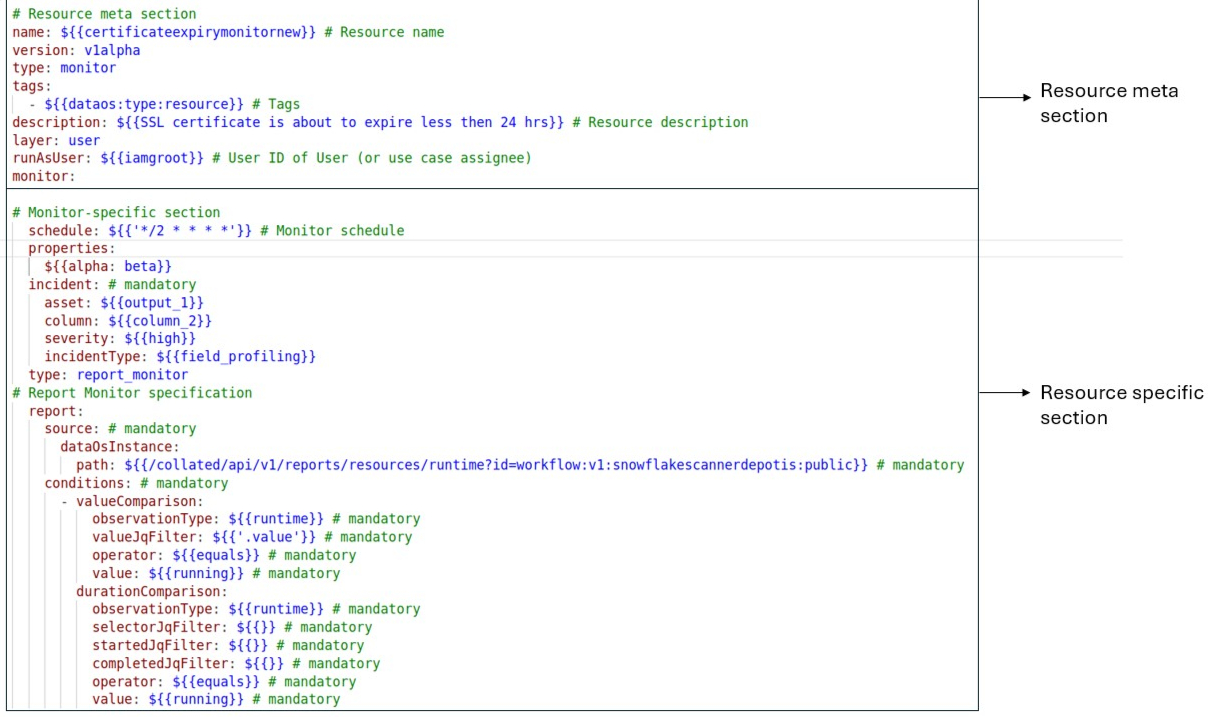The height and width of the screenshot is (717, 1208).
Task: Select the runAsUser value iamgroot
Action: point(152,158)
